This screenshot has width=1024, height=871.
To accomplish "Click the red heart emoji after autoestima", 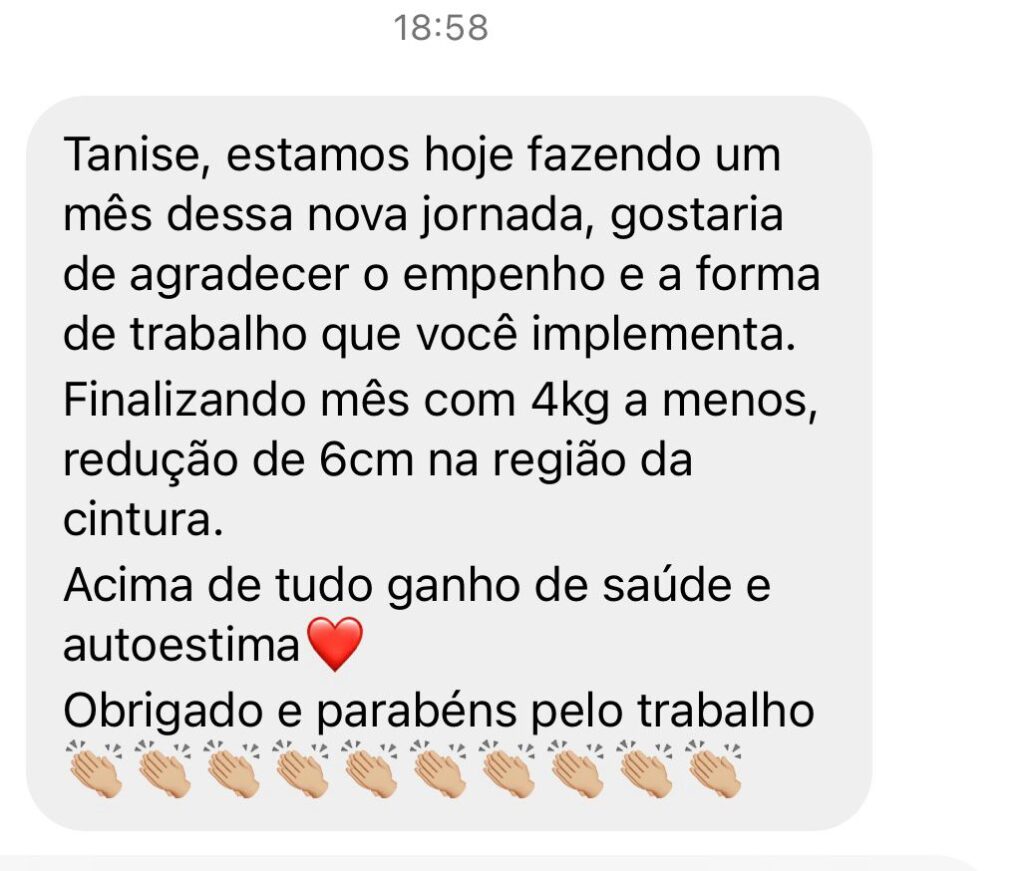I will click(334, 644).
